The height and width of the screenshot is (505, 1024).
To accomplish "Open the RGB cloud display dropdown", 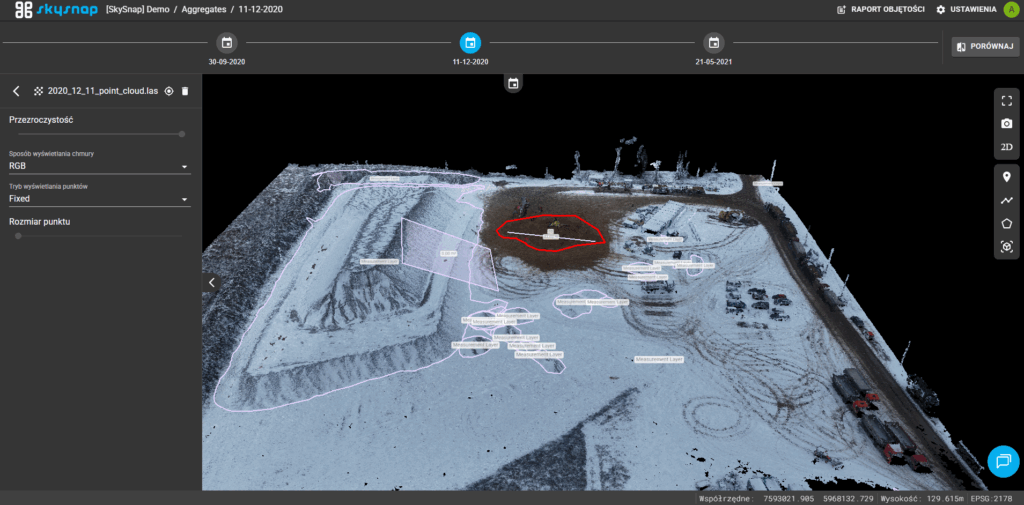I will coord(100,166).
